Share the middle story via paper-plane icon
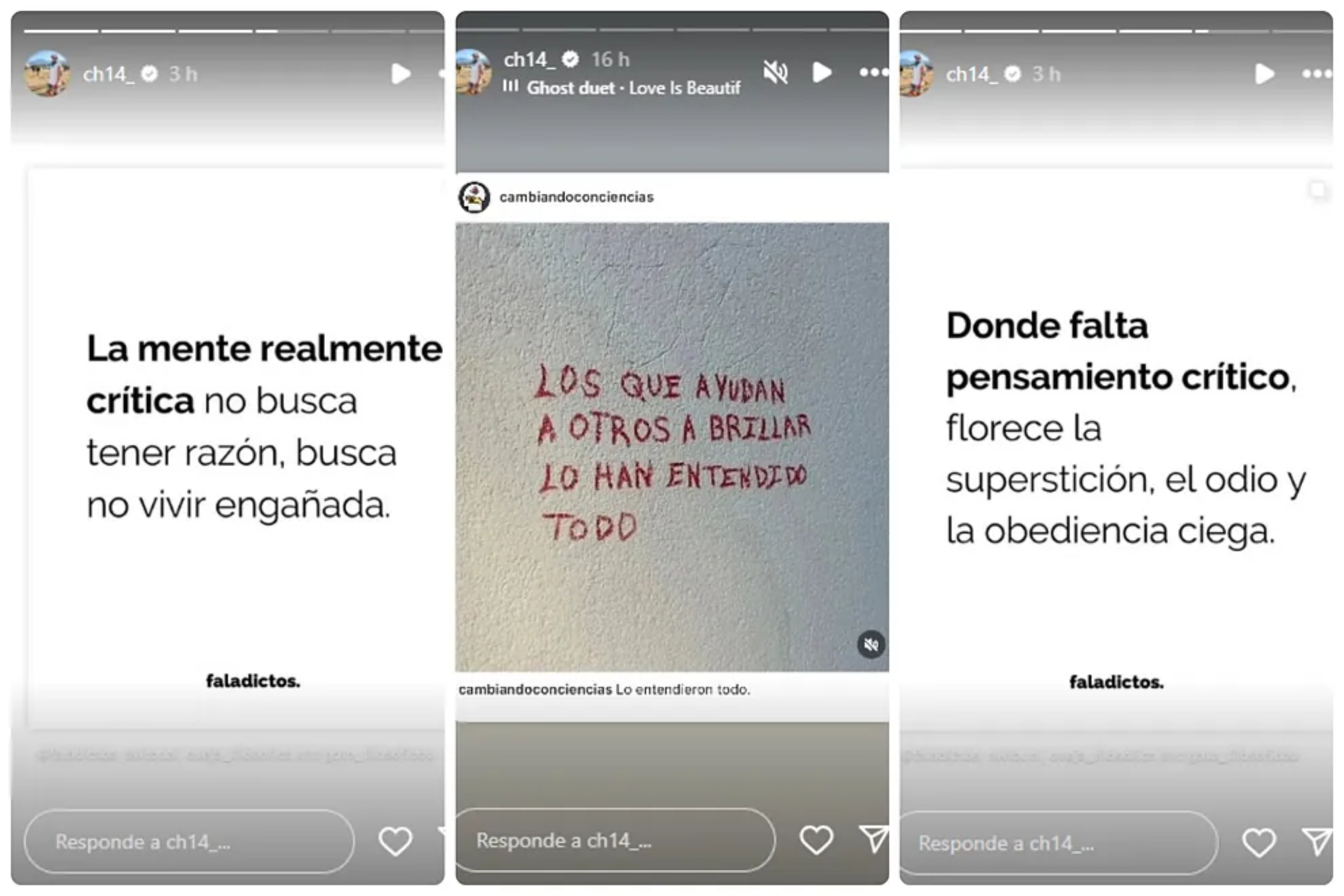Screen dimensions: 1344x896 [874, 839]
